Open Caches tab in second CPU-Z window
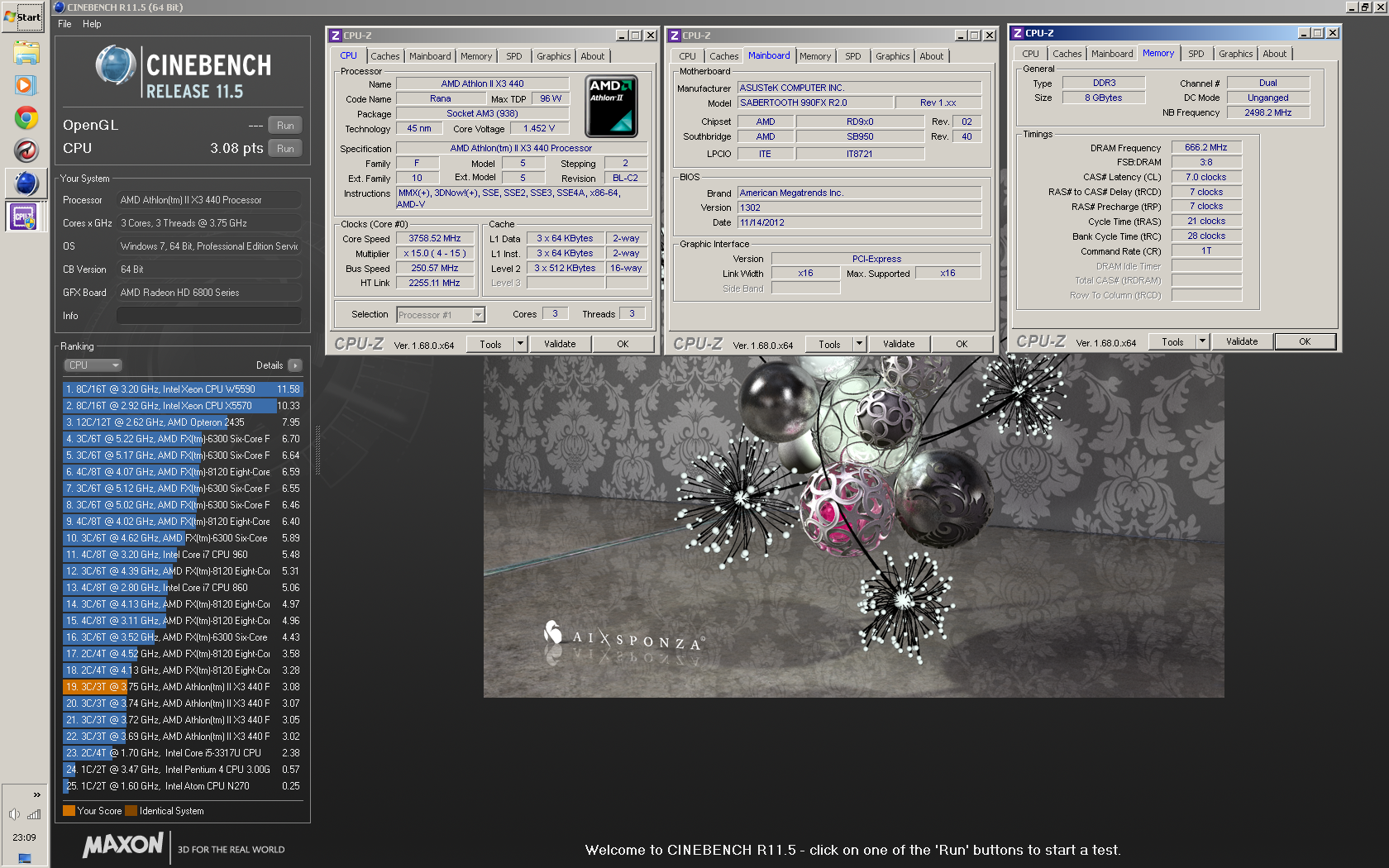The height and width of the screenshot is (868, 1389). coord(723,56)
